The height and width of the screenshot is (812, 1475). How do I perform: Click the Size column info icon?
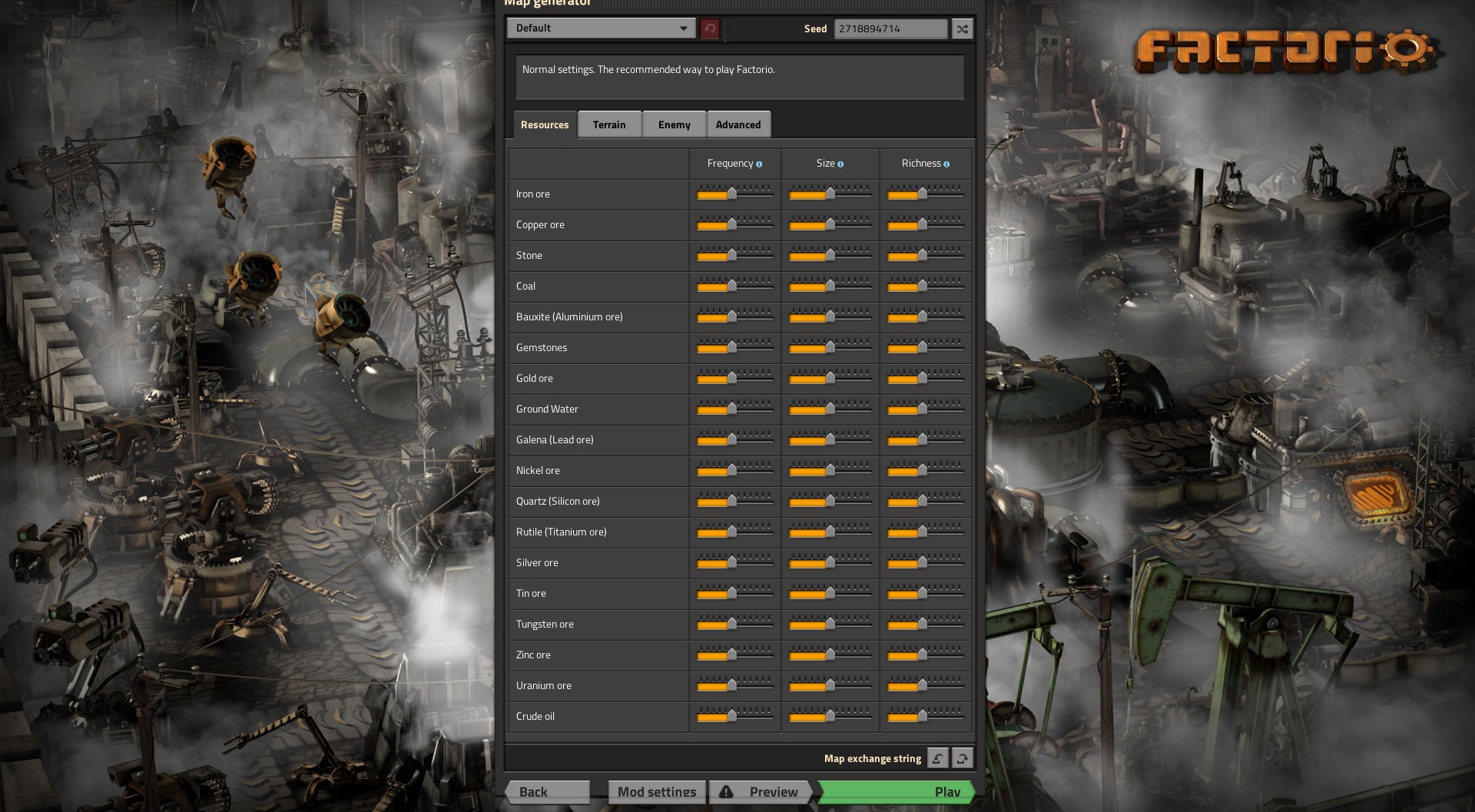840,164
